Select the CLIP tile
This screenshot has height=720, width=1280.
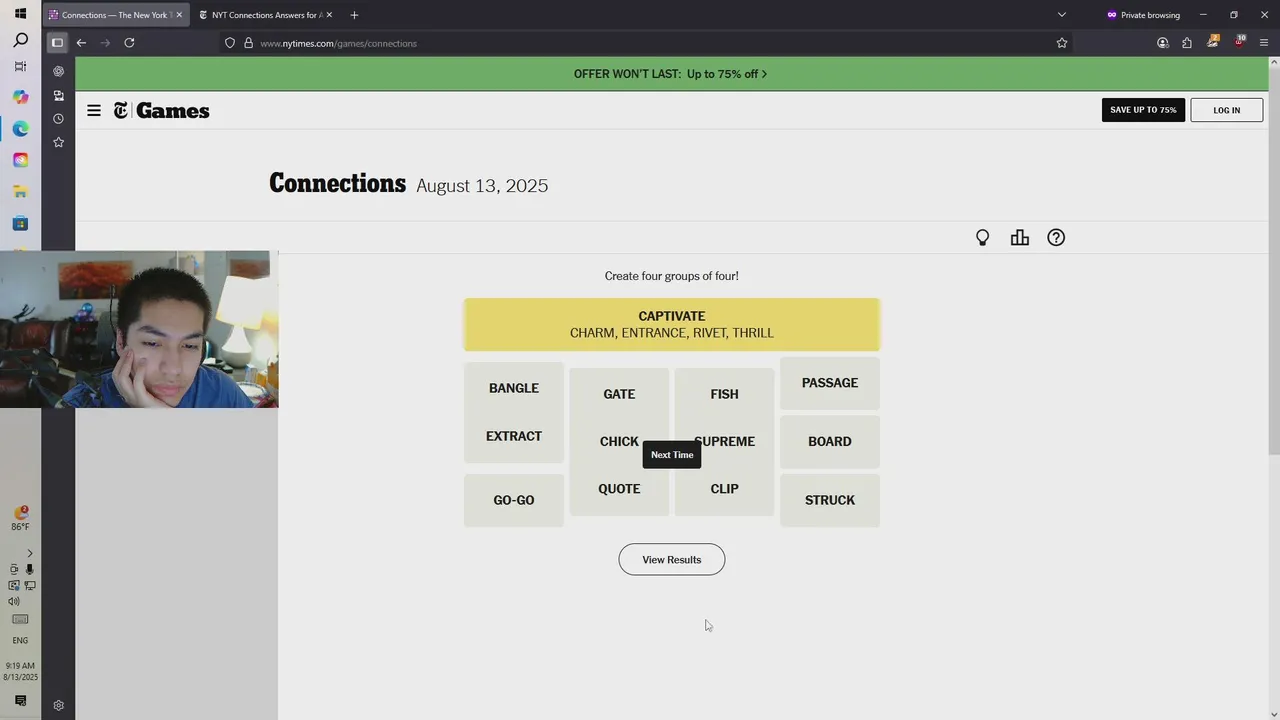click(724, 489)
